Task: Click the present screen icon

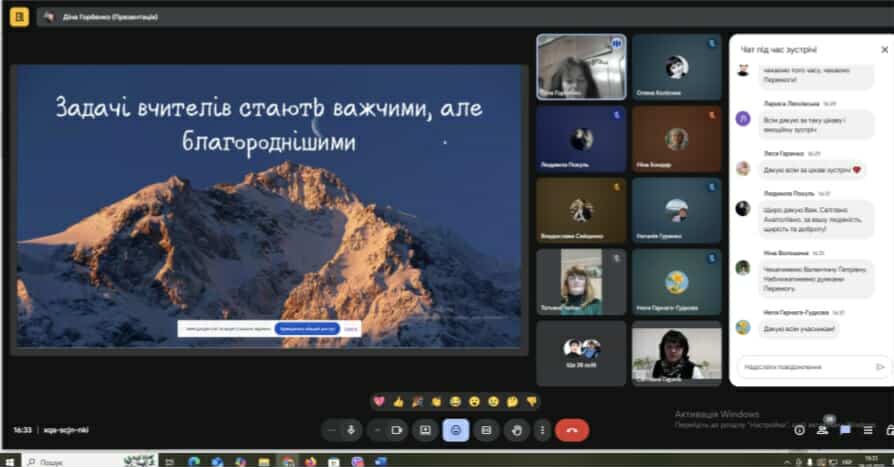Action: 425,430
